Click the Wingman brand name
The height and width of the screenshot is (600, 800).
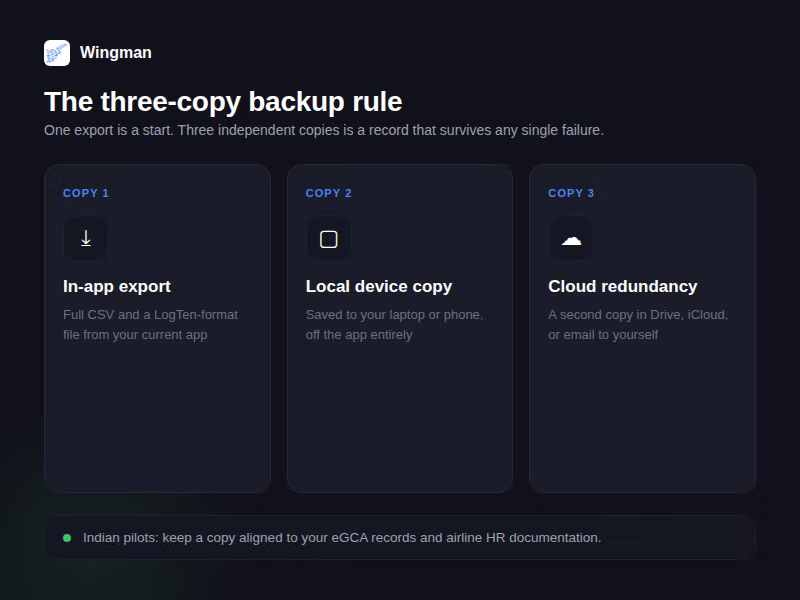tap(116, 53)
